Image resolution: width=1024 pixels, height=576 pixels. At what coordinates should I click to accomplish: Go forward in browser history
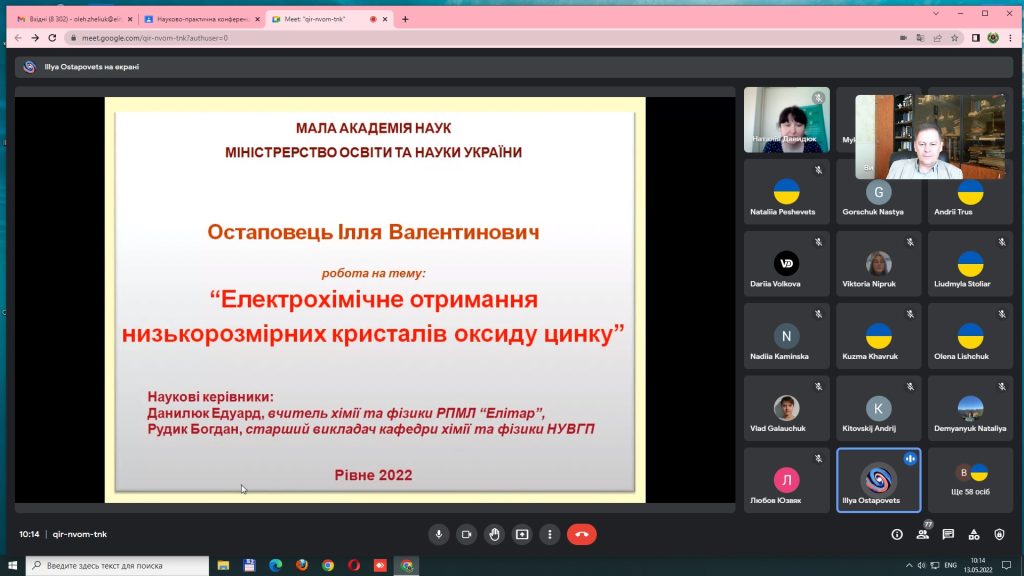click(x=35, y=38)
